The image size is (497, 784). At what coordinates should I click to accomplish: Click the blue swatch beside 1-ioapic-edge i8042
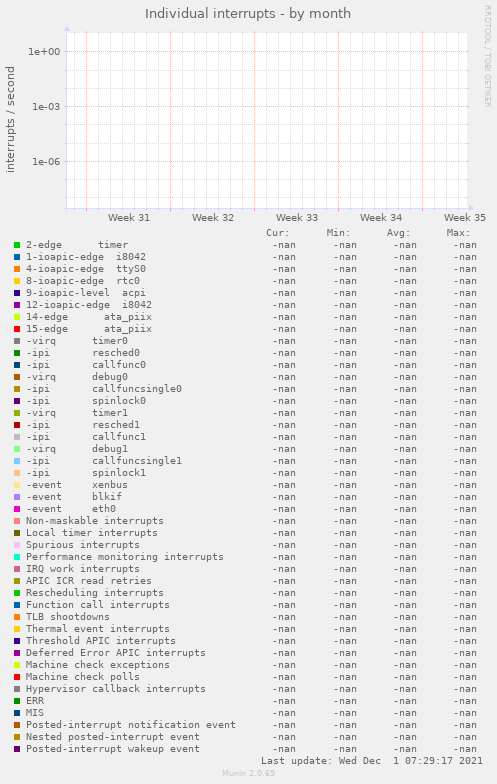click(x=17, y=257)
